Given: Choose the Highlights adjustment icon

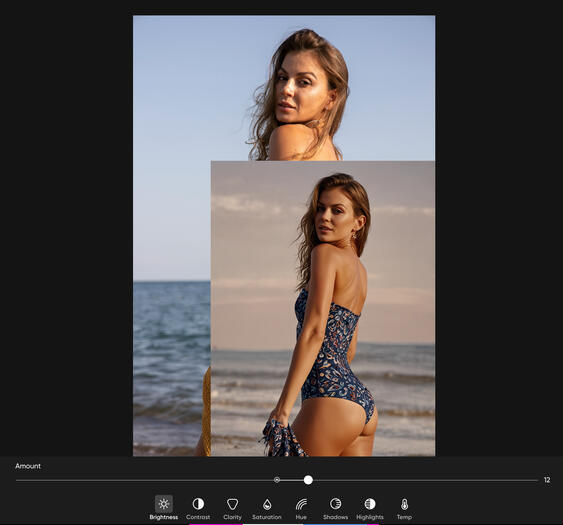Looking at the screenshot, I should coord(370,504).
